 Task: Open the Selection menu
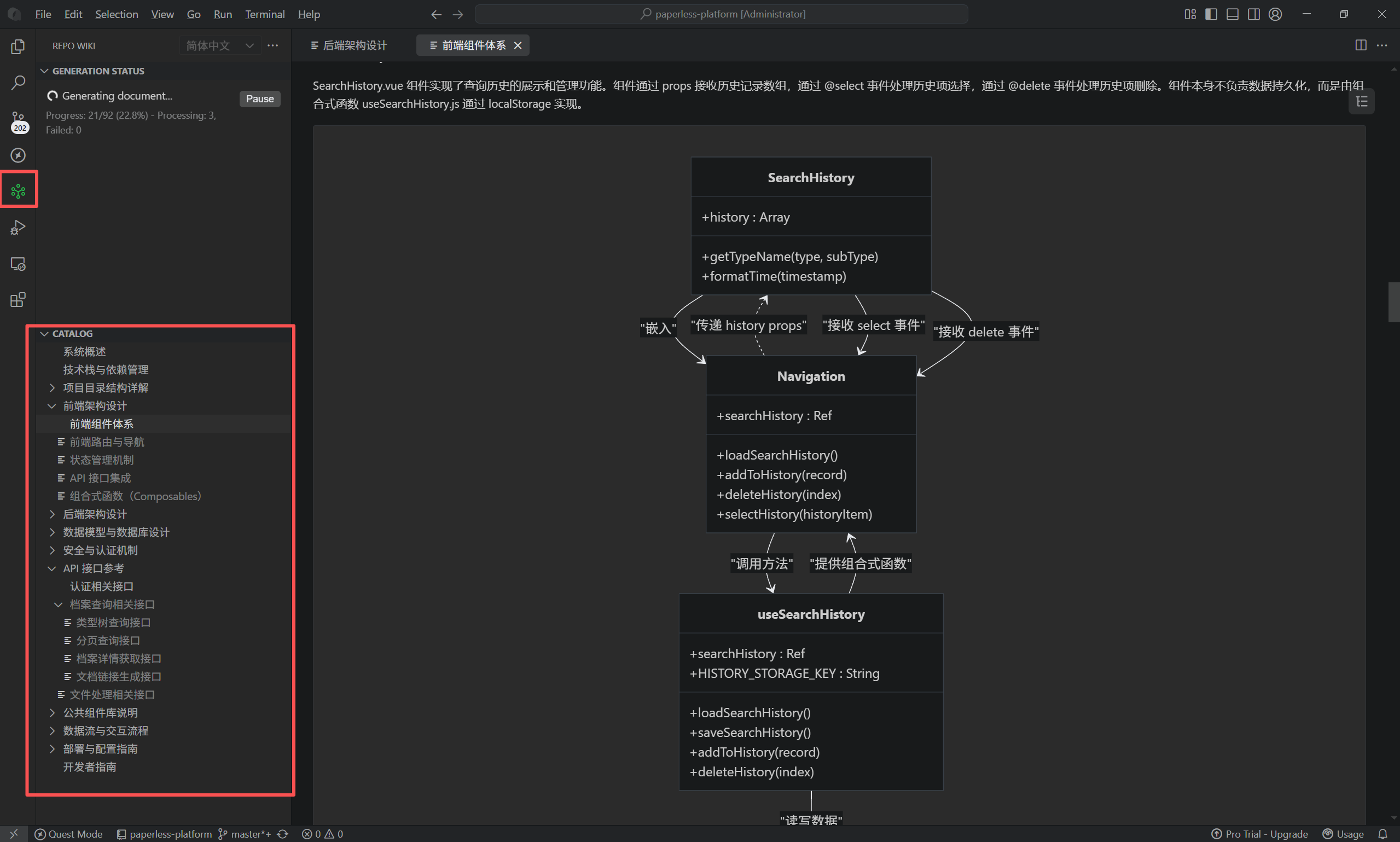[x=117, y=14]
